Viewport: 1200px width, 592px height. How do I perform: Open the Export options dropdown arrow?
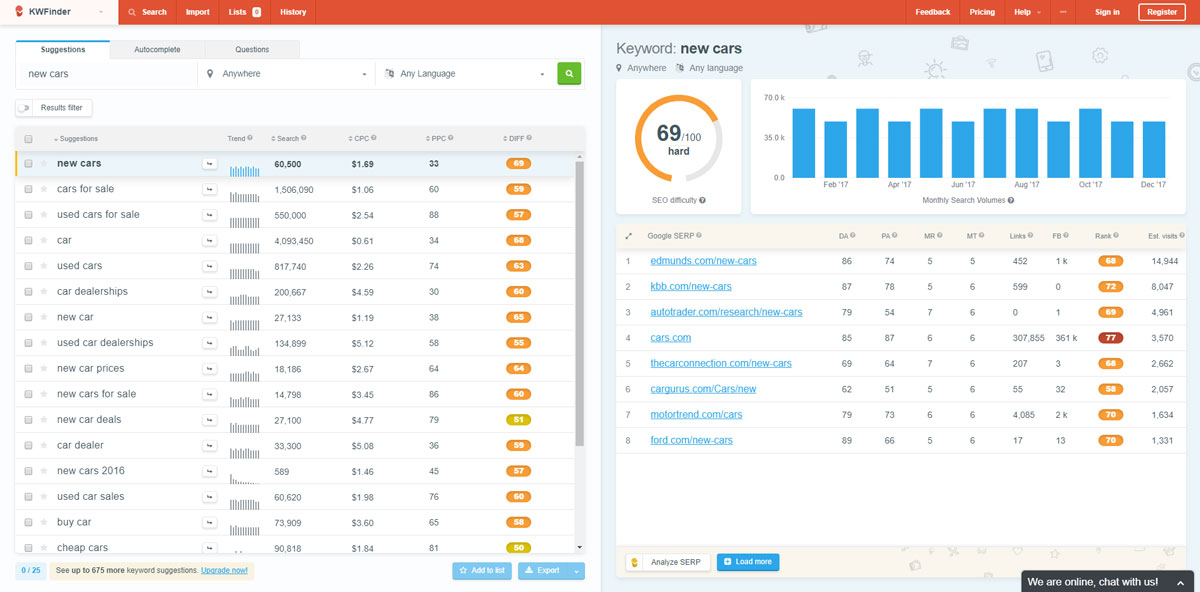click(x=575, y=570)
